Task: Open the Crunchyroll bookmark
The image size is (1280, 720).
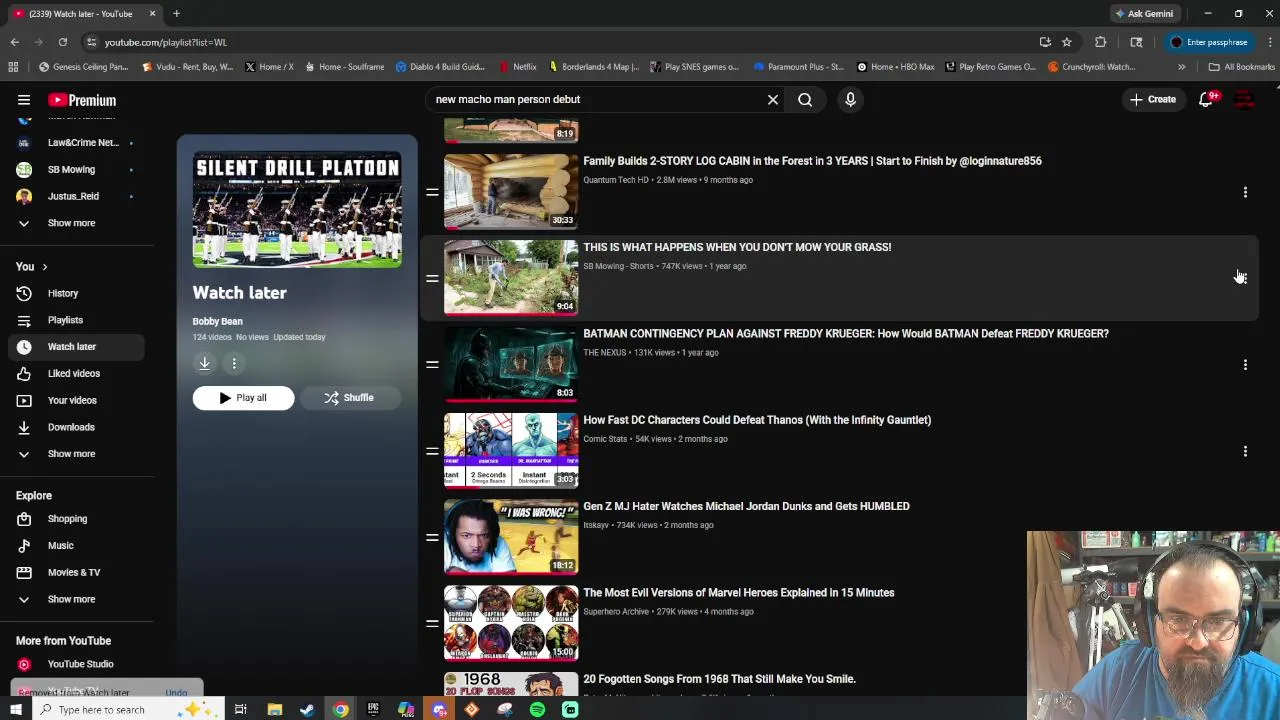Action: tap(1091, 67)
